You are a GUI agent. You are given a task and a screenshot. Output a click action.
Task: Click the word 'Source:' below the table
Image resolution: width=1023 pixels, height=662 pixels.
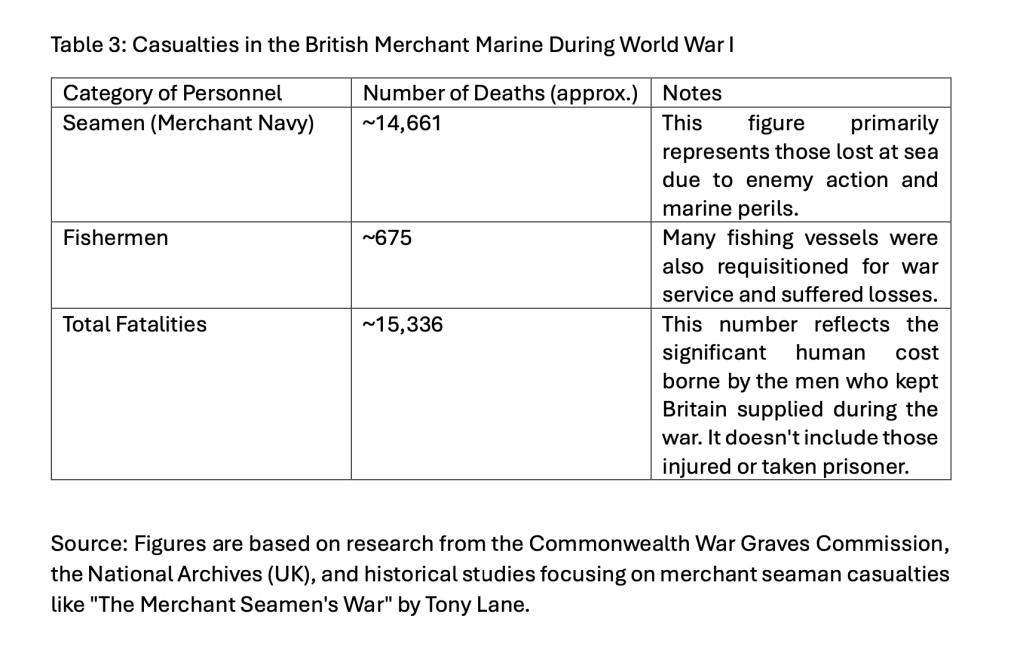click(86, 544)
